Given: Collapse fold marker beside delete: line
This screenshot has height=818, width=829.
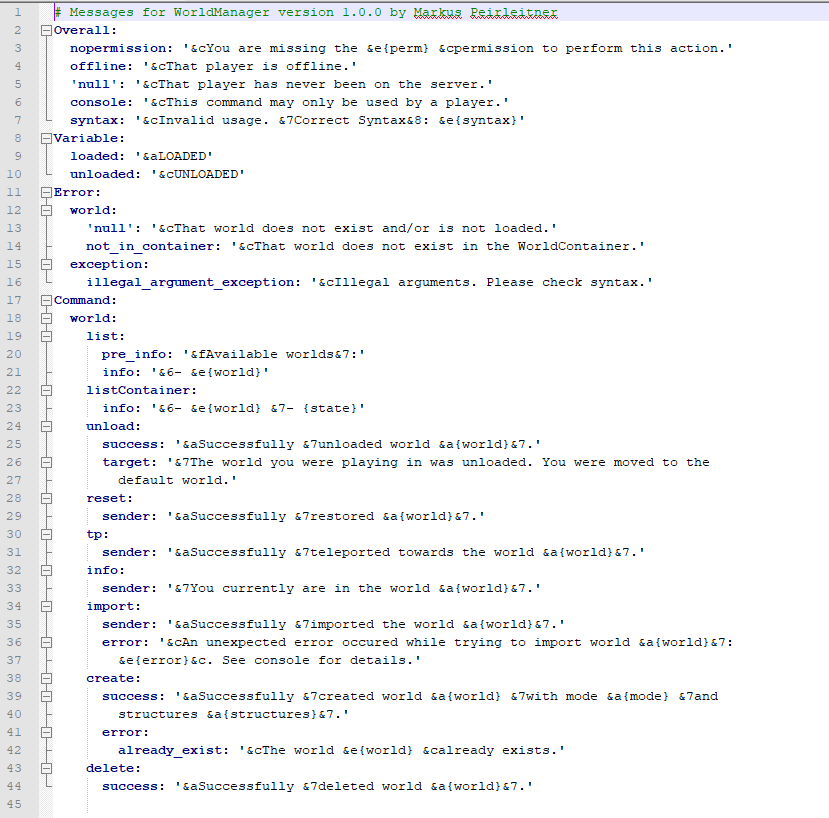Looking at the screenshot, I should tap(47, 767).
